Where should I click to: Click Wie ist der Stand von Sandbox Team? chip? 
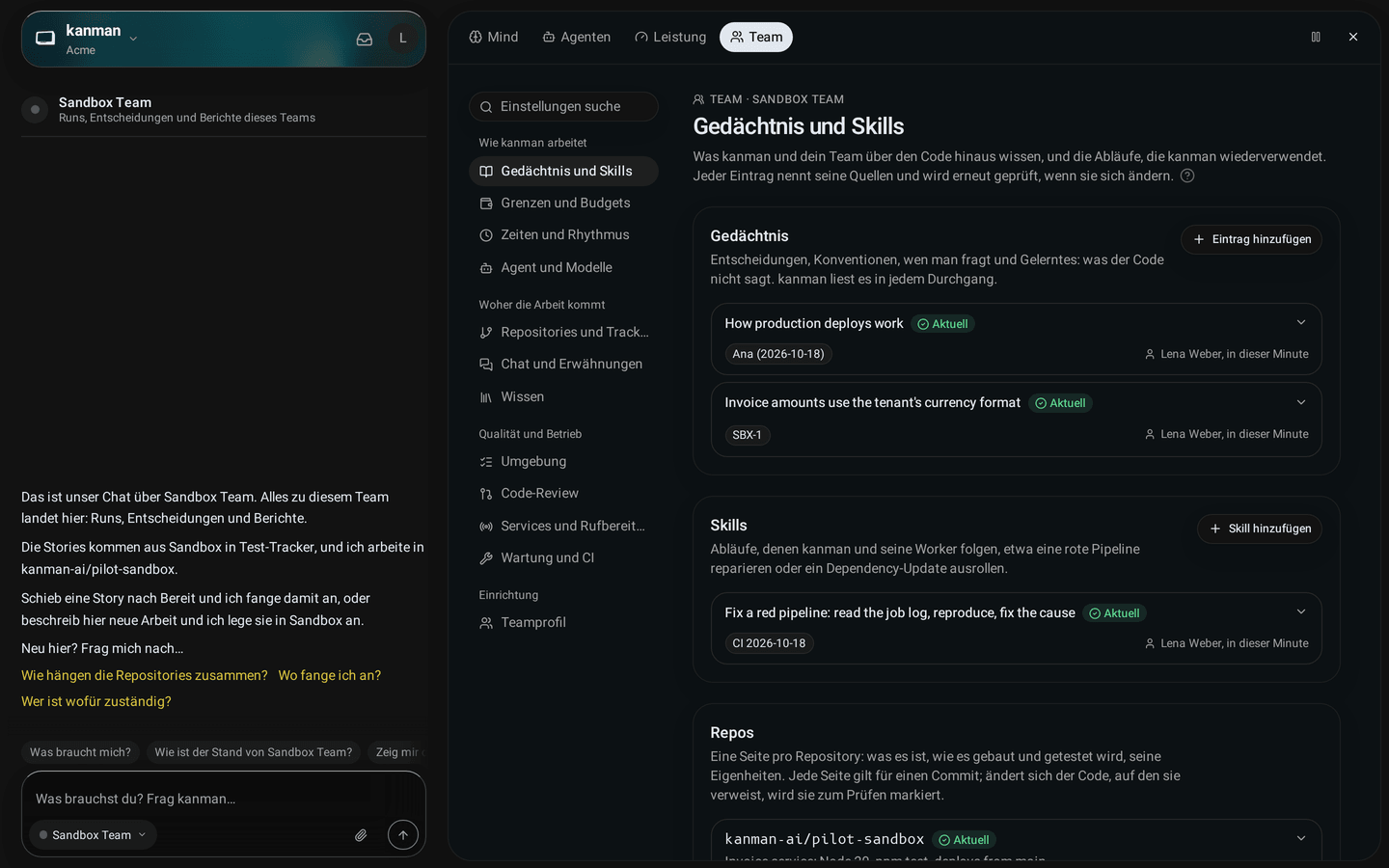coord(254,752)
